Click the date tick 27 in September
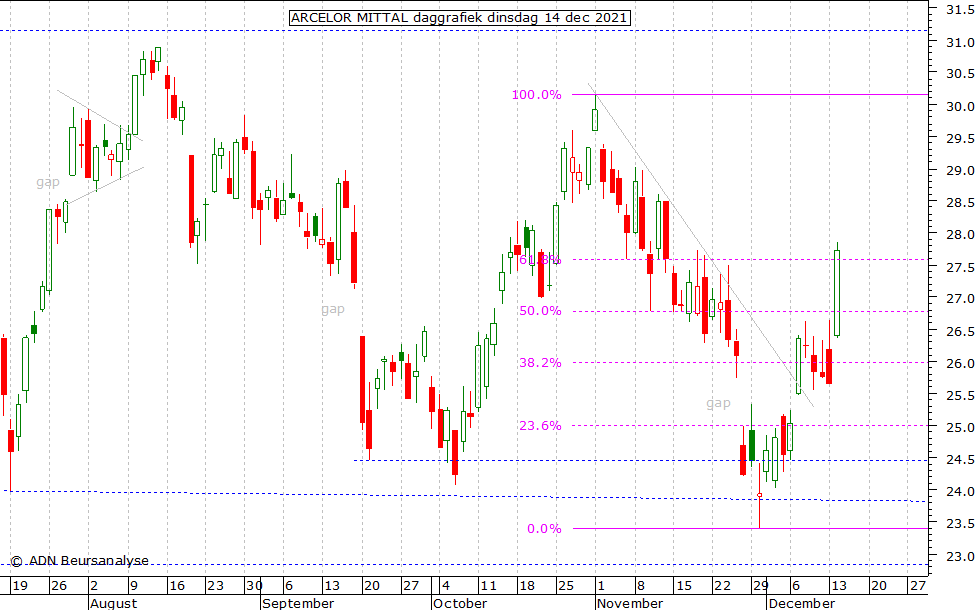The image size is (979, 610). (x=411, y=586)
